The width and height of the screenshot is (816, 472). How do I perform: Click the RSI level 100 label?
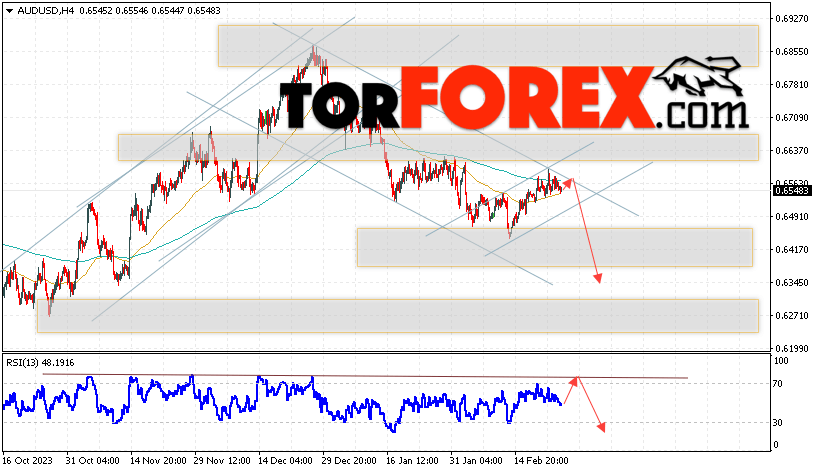click(781, 361)
